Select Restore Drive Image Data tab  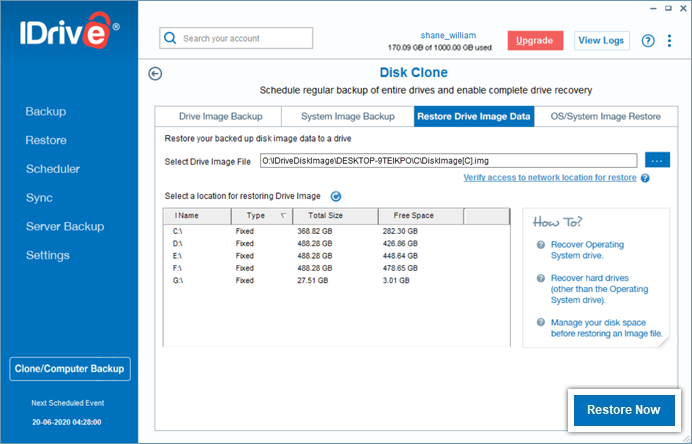coord(474,117)
